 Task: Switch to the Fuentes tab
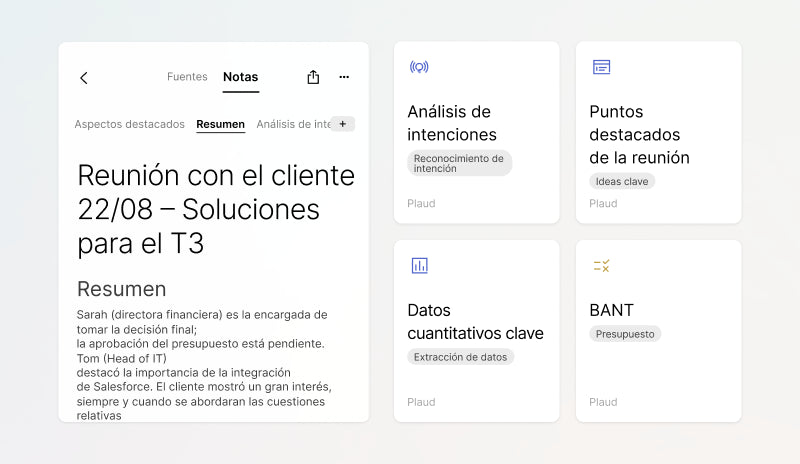click(187, 77)
